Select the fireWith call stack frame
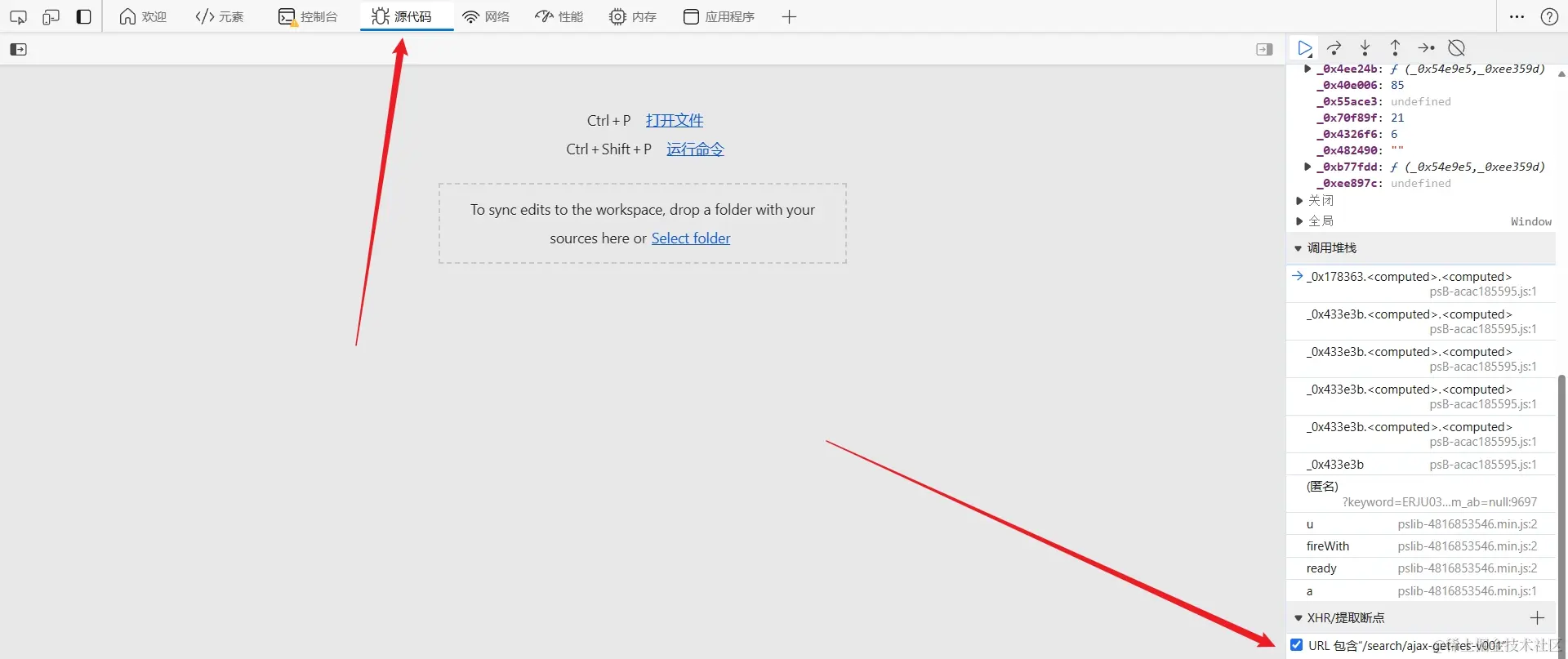Viewport: 1568px width, 659px height. (1420, 546)
